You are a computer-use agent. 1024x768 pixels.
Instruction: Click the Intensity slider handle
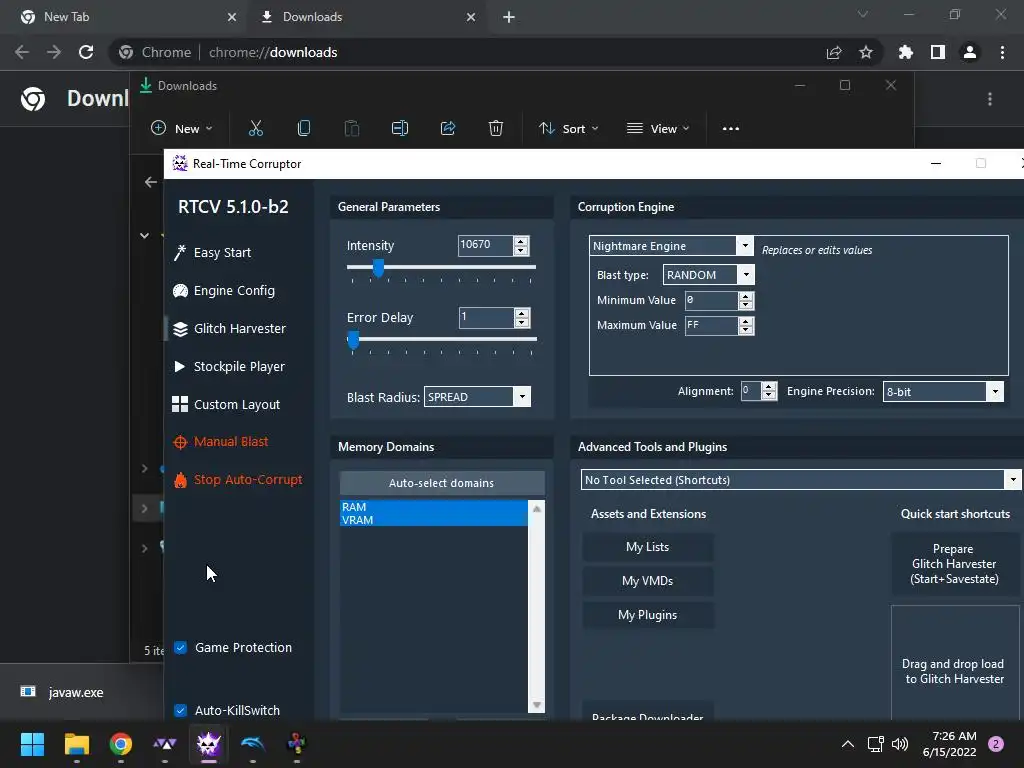coord(378,267)
